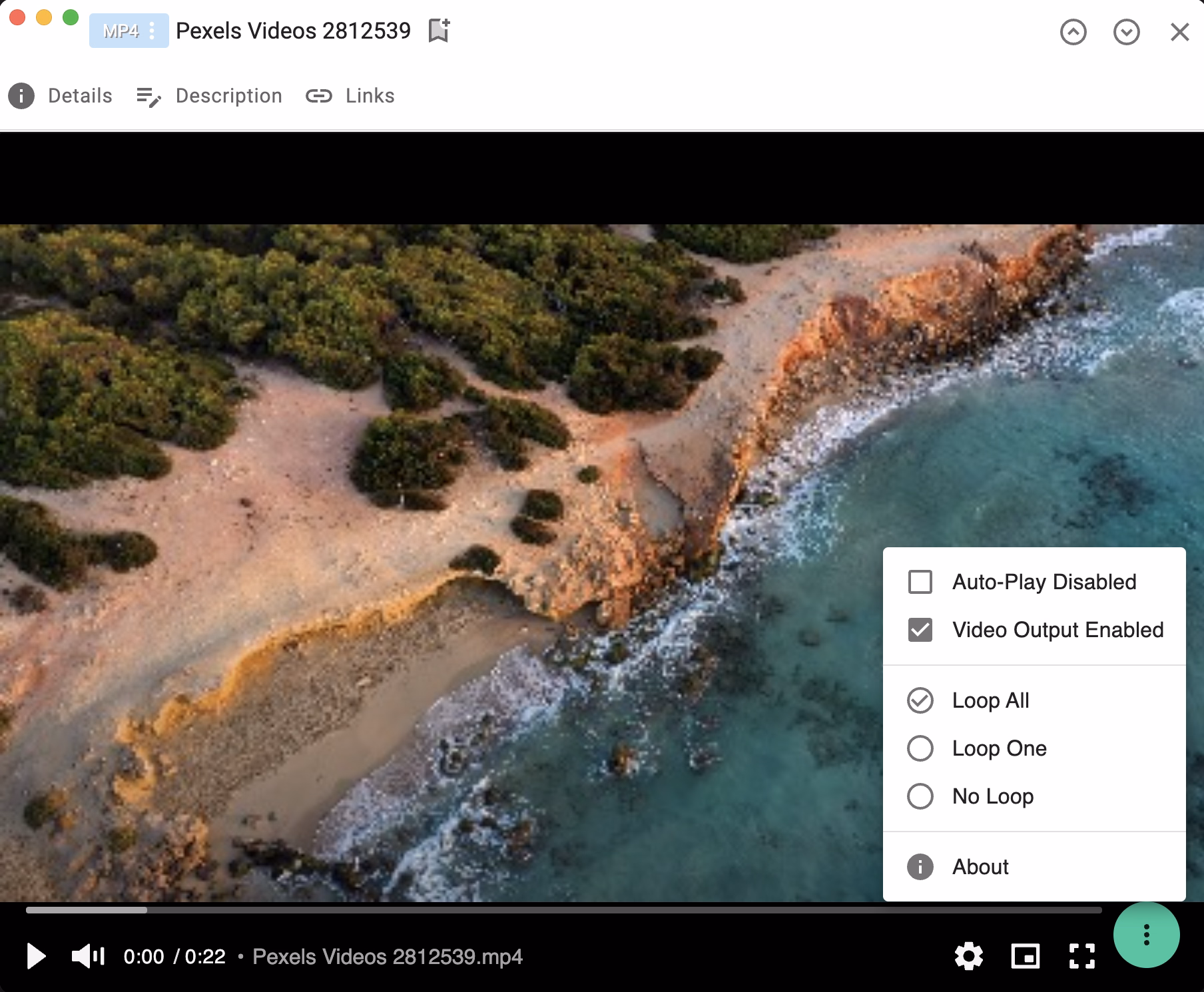This screenshot has width=1204, height=992.
Task: Click the Links chain icon
Action: [x=320, y=95]
